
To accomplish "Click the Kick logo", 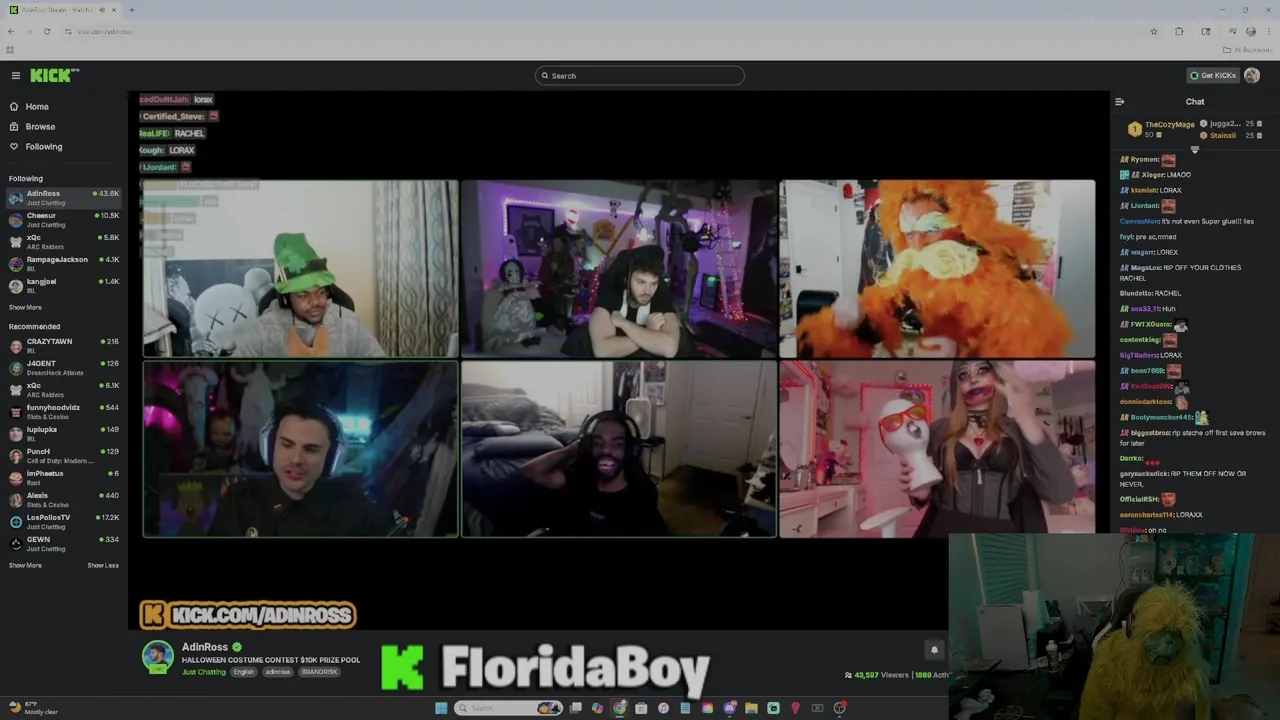I will pos(54,75).
